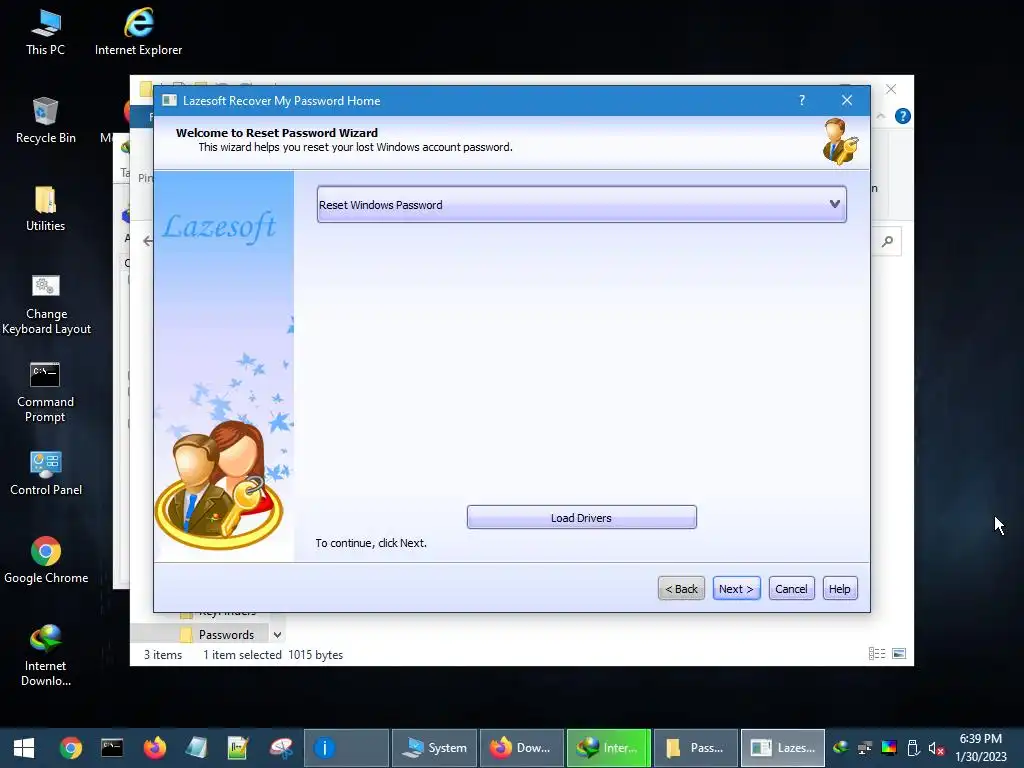Switch to the Firefox Dow... taskbar window
This screenshot has height=768, width=1024.
tap(522, 748)
